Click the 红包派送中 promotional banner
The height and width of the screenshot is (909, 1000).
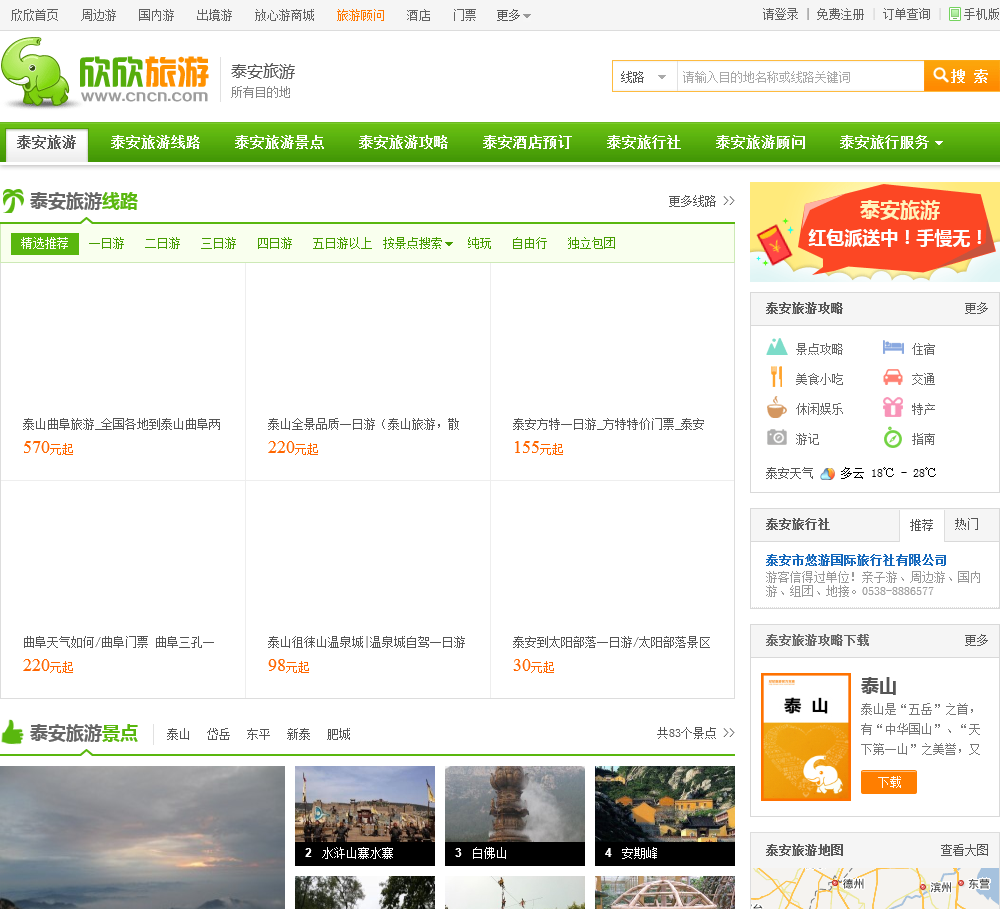point(875,232)
